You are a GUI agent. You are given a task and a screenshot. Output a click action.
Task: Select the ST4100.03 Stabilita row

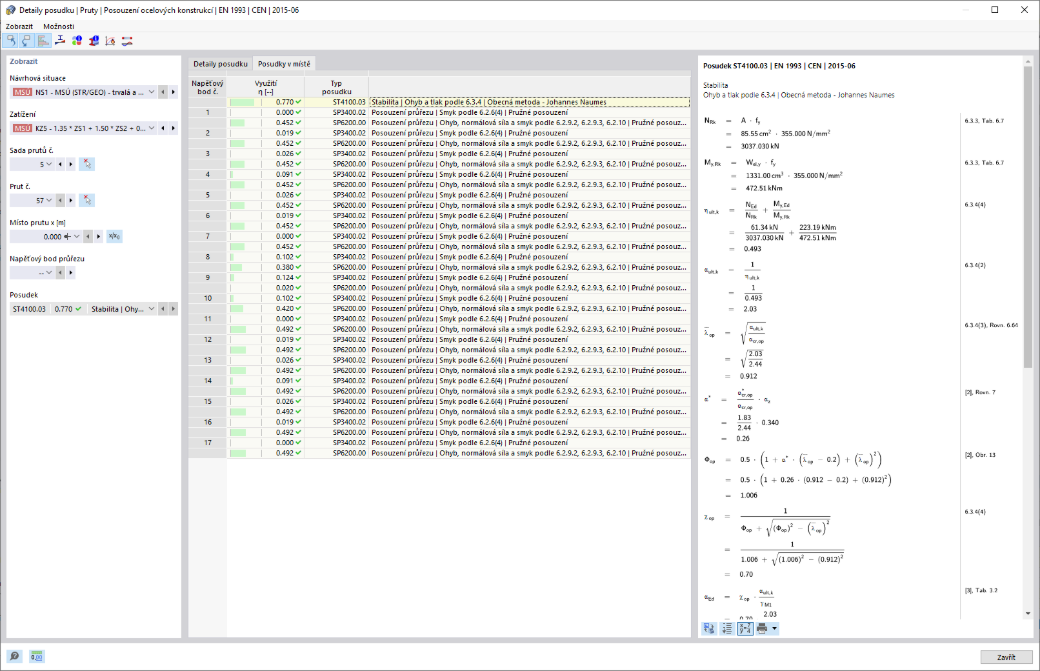pos(458,102)
